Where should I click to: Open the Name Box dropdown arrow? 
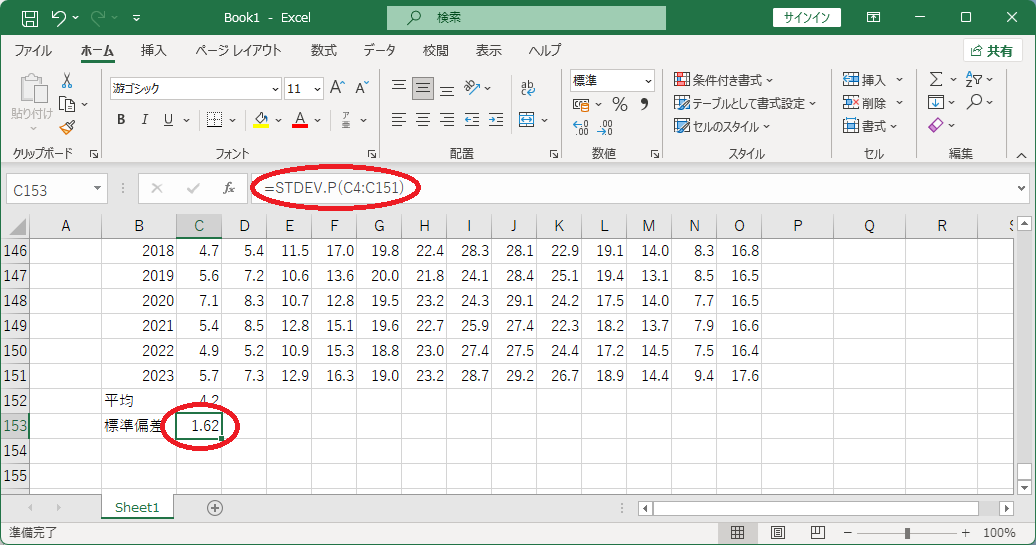tap(97, 189)
